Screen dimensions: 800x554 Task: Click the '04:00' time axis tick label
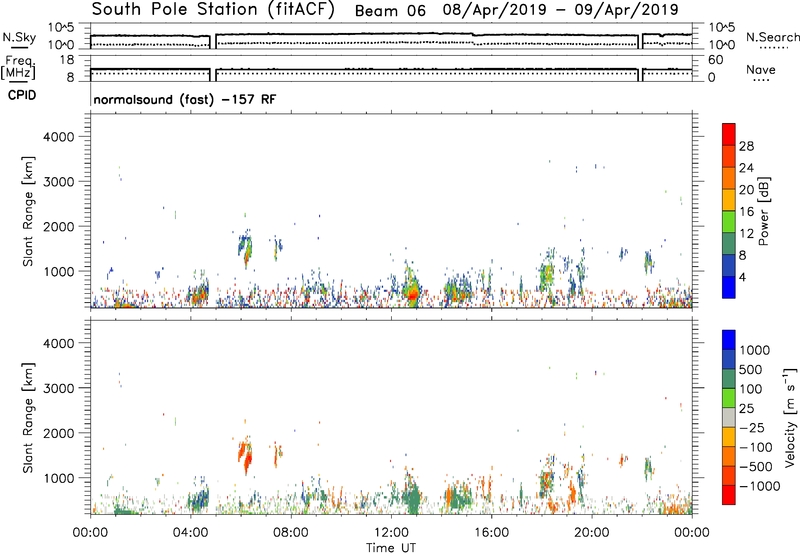click(x=190, y=533)
